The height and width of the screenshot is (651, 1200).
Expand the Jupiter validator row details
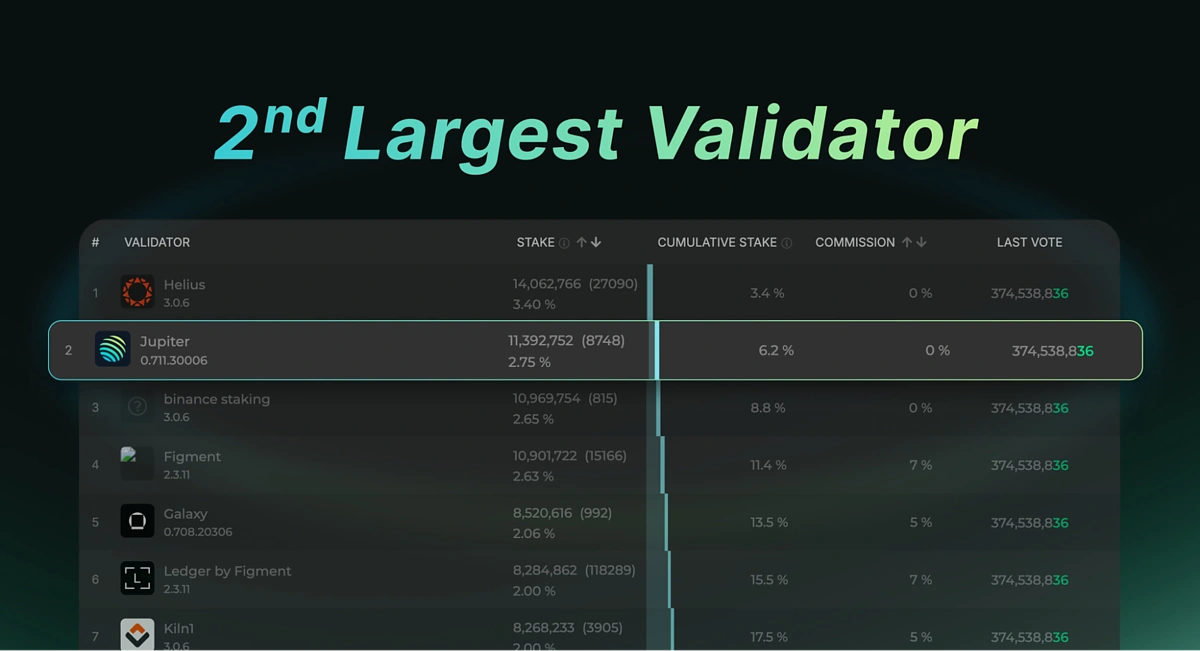pos(400,349)
